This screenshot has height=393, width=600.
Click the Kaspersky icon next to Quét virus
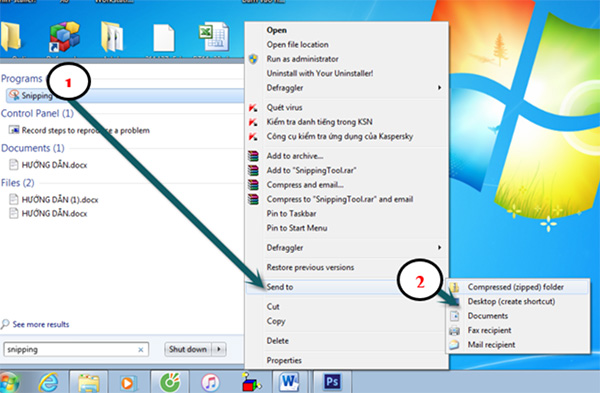(253, 108)
